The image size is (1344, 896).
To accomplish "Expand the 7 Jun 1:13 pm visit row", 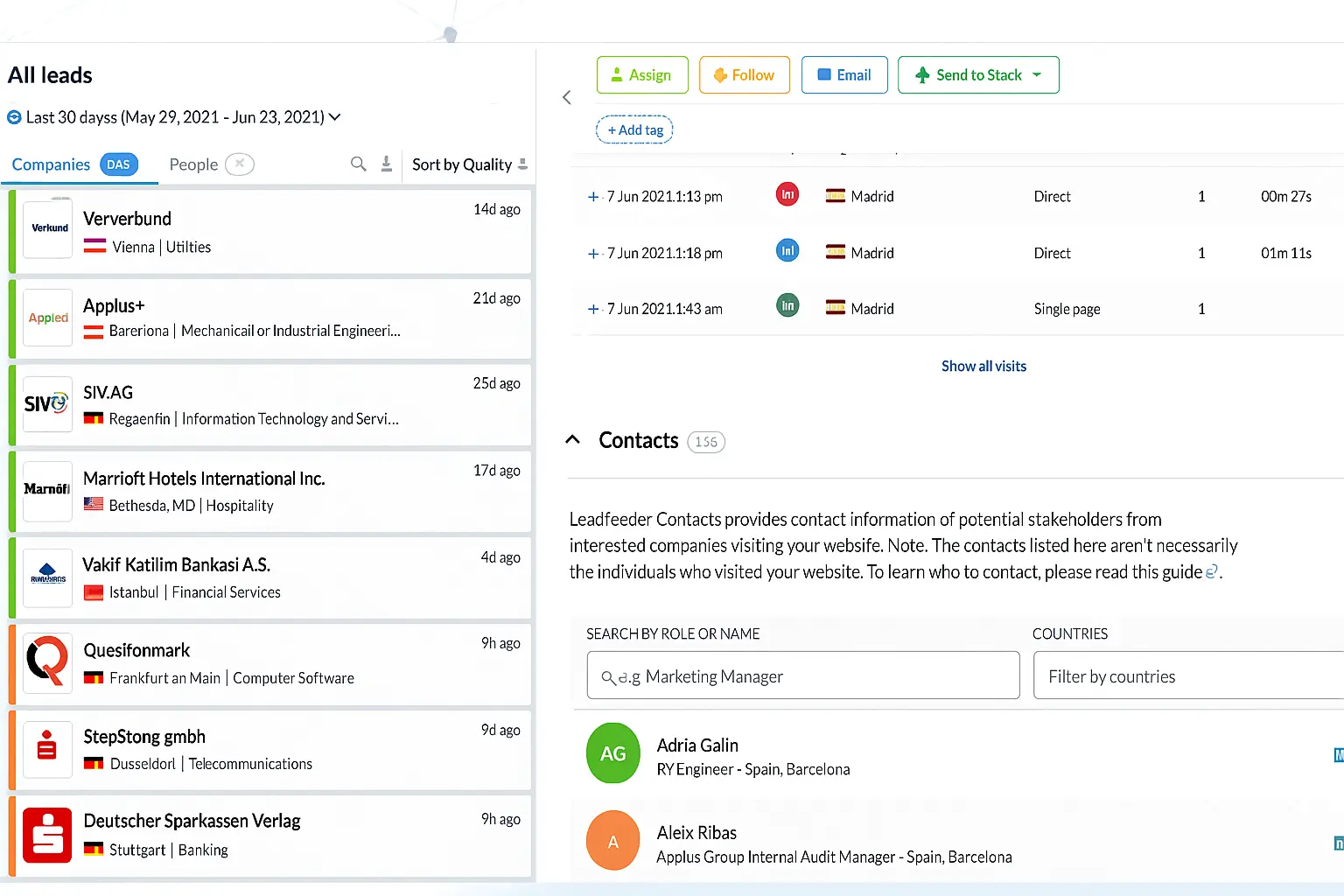I will coord(593,197).
